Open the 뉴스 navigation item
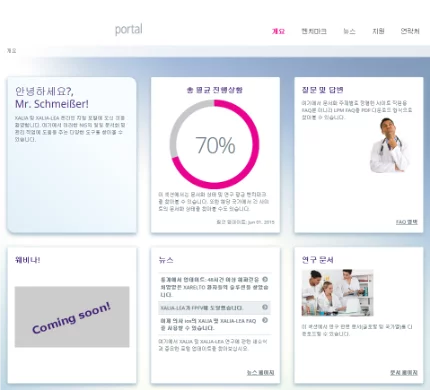 (349, 31)
